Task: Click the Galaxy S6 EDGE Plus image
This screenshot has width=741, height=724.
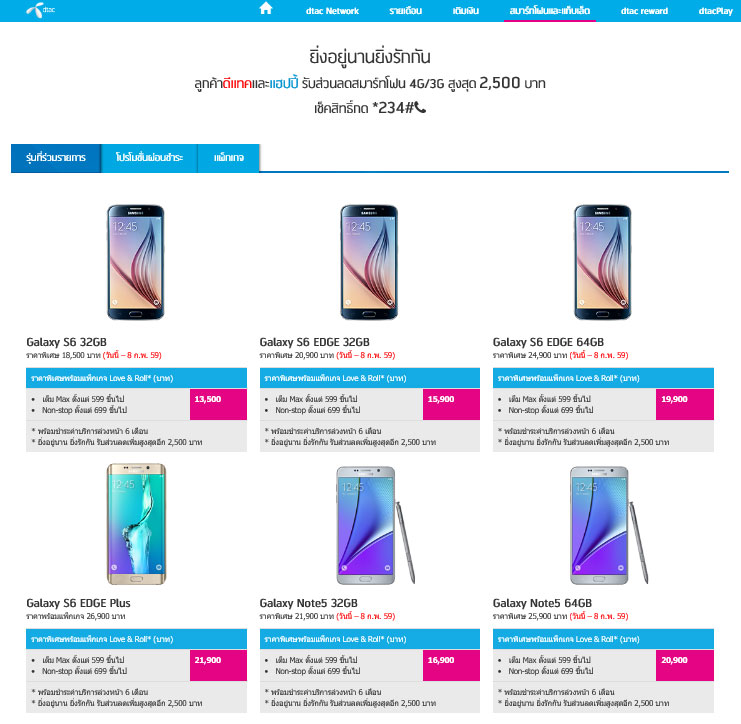Action: tap(136, 524)
